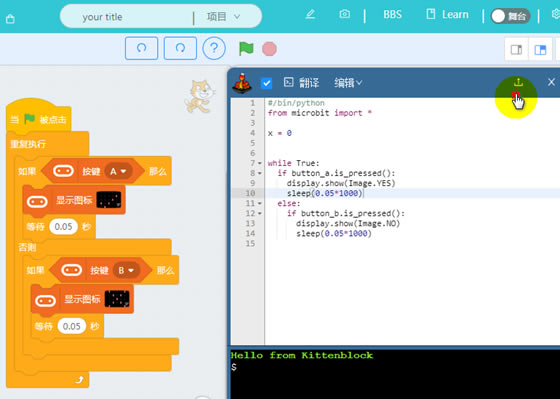Image resolution: width=560 pixels, height=399 pixels.
Task: Click 'display.show(Image.NO)' code line
Action: [348, 223]
